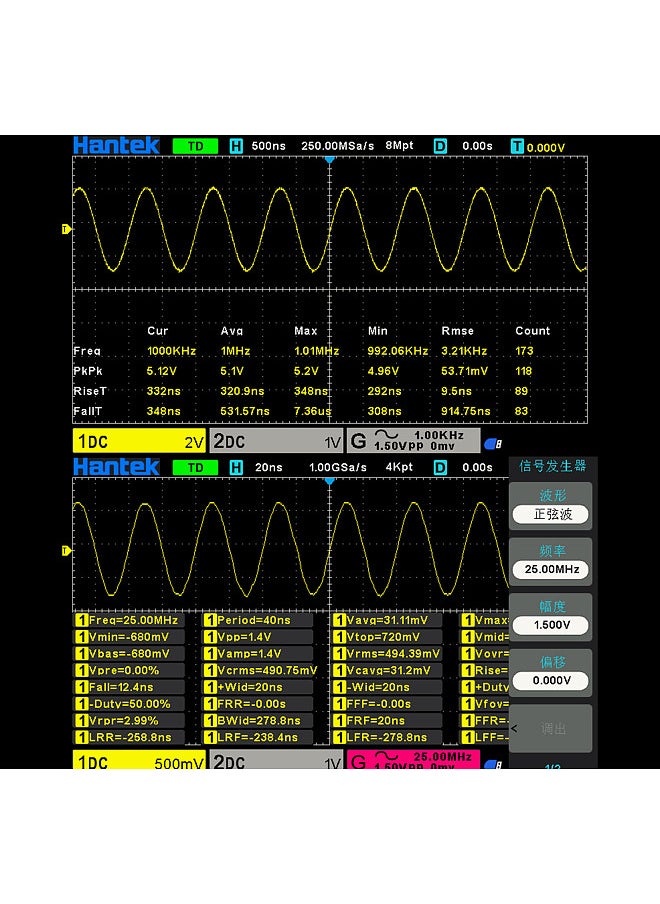Toggle channel 1 via the 1DC 2V label
The image size is (660, 904).
(139, 441)
